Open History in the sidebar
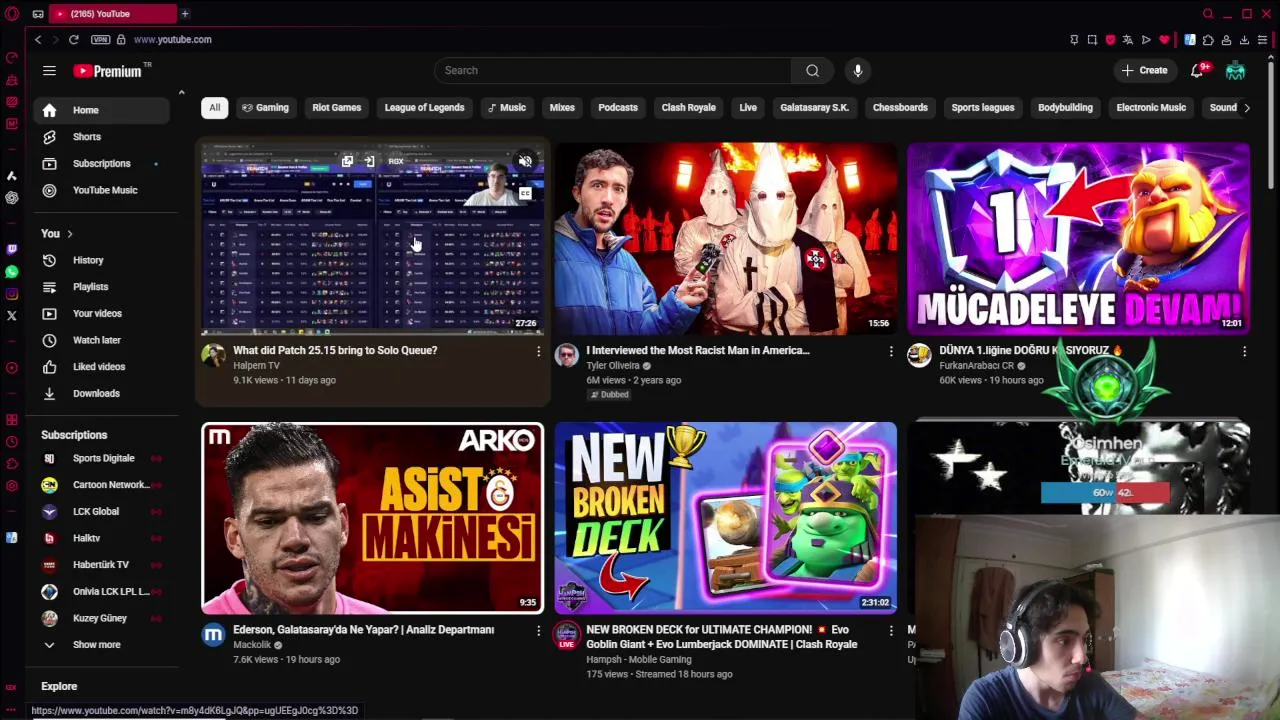This screenshot has height=720, width=1280. (102, 260)
